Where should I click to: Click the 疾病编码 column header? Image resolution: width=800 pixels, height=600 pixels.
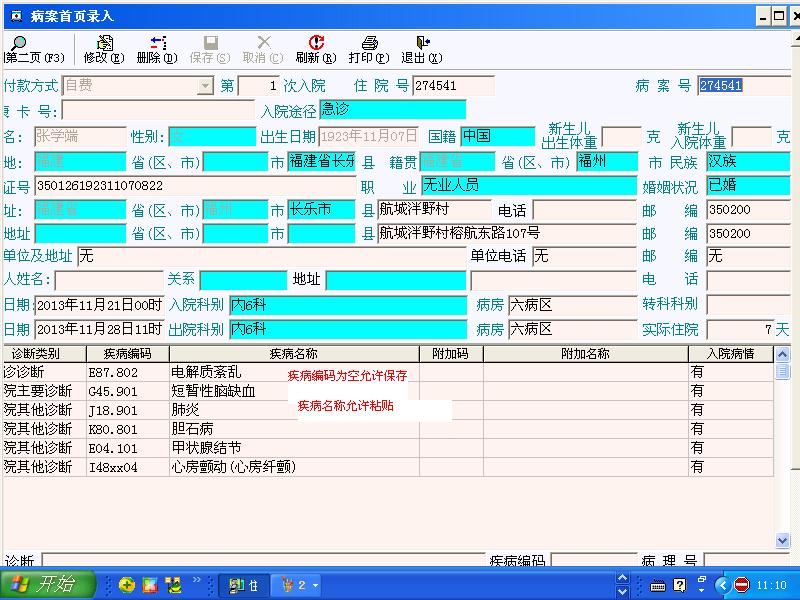128,354
